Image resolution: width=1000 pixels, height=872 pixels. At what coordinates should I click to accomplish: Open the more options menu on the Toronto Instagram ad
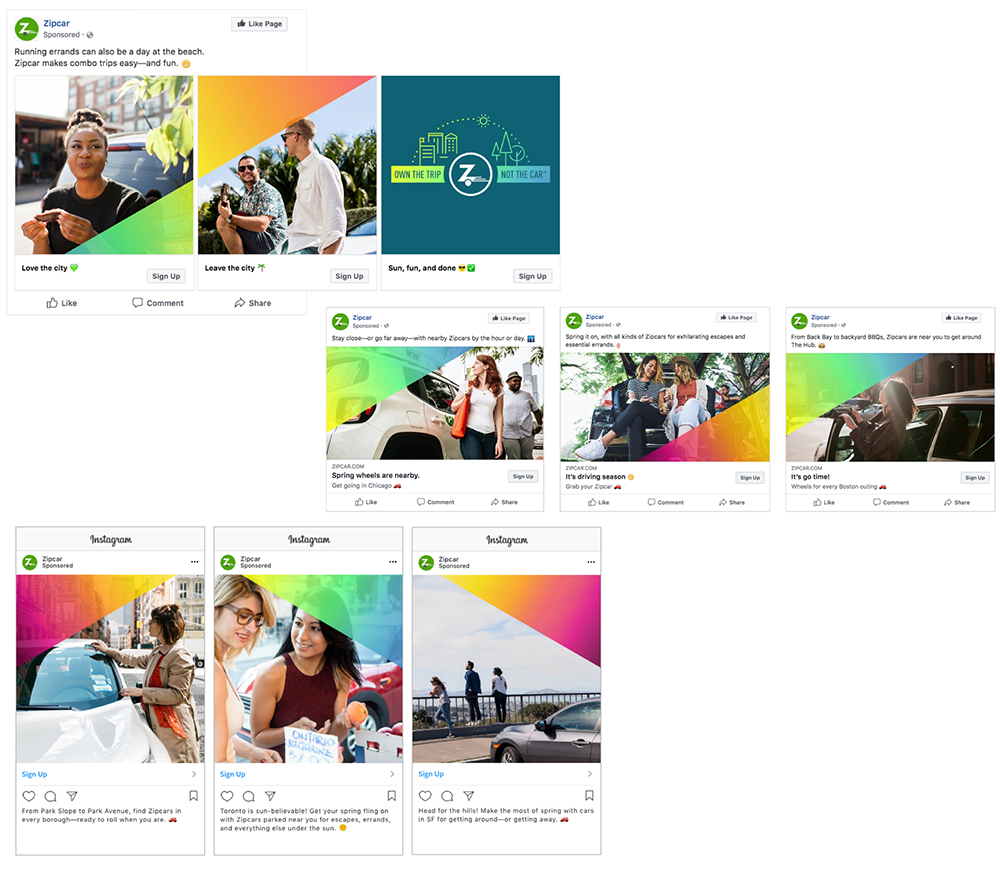point(393,562)
